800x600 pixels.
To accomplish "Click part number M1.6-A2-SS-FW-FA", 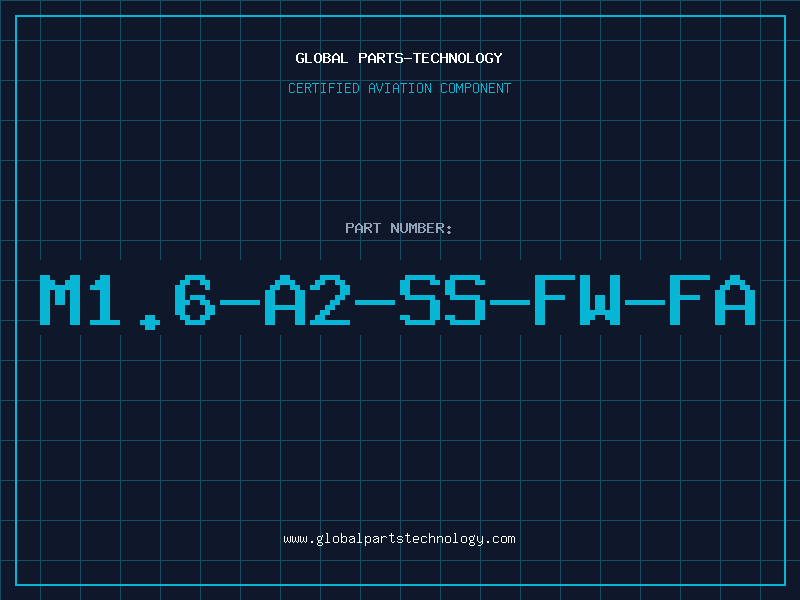I will click(398, 302).
